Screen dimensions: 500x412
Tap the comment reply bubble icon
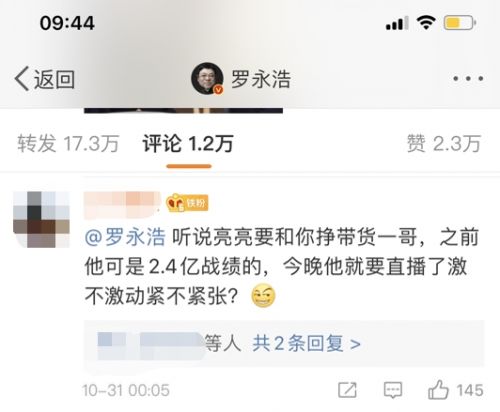point(393,390)
